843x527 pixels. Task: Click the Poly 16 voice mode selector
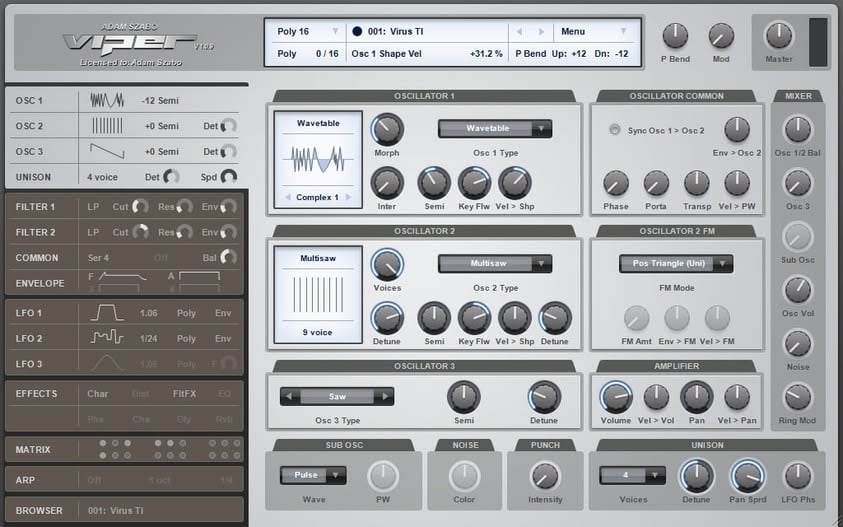click(x=308, y=32)
